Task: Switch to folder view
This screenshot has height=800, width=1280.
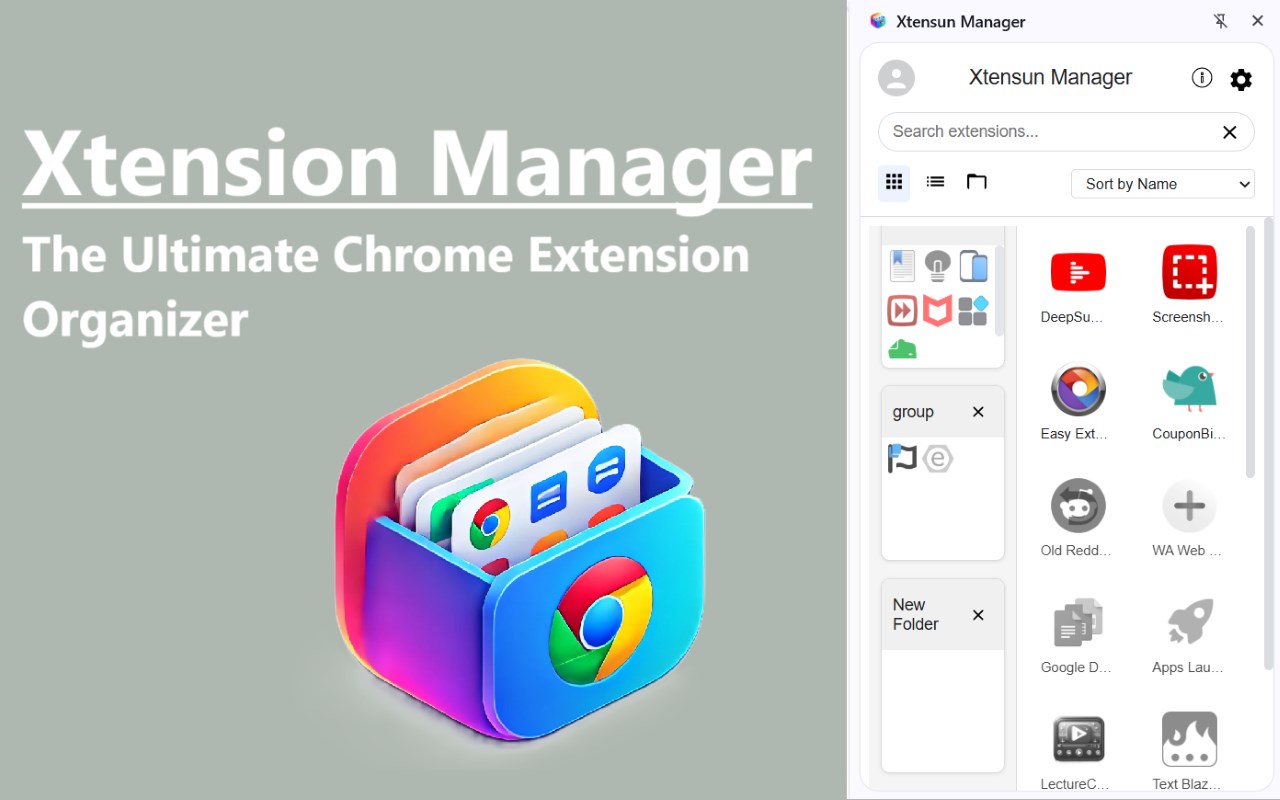Action: (976, 182)
